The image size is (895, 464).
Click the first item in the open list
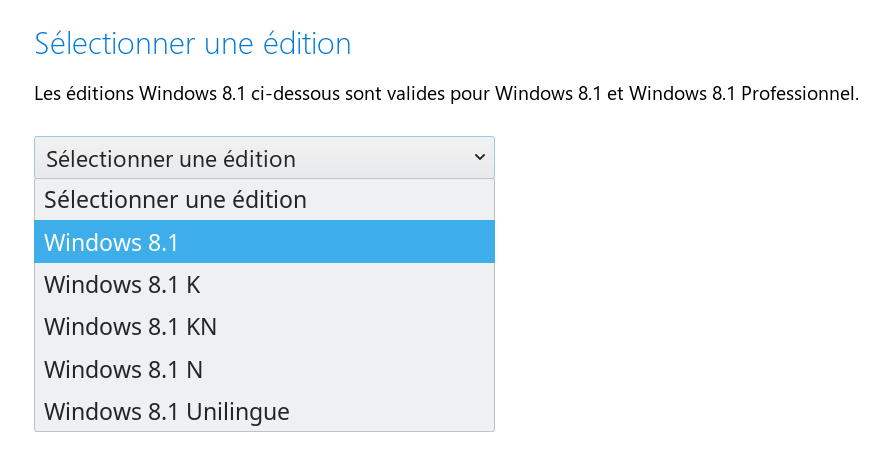264,200
